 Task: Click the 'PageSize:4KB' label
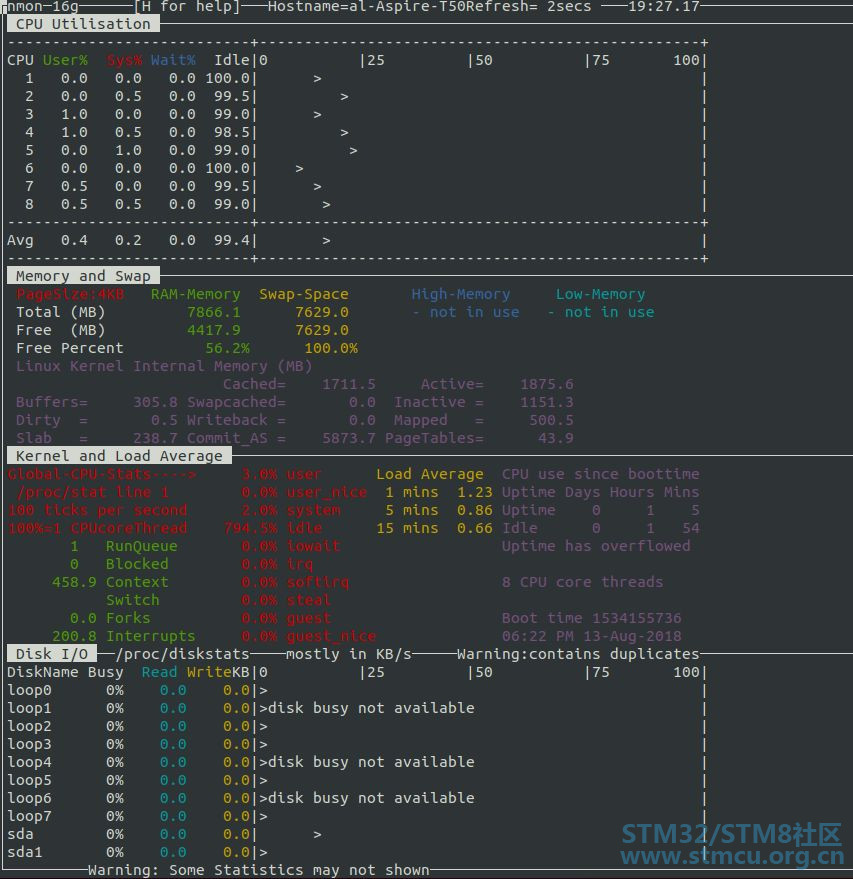point(70,294)
